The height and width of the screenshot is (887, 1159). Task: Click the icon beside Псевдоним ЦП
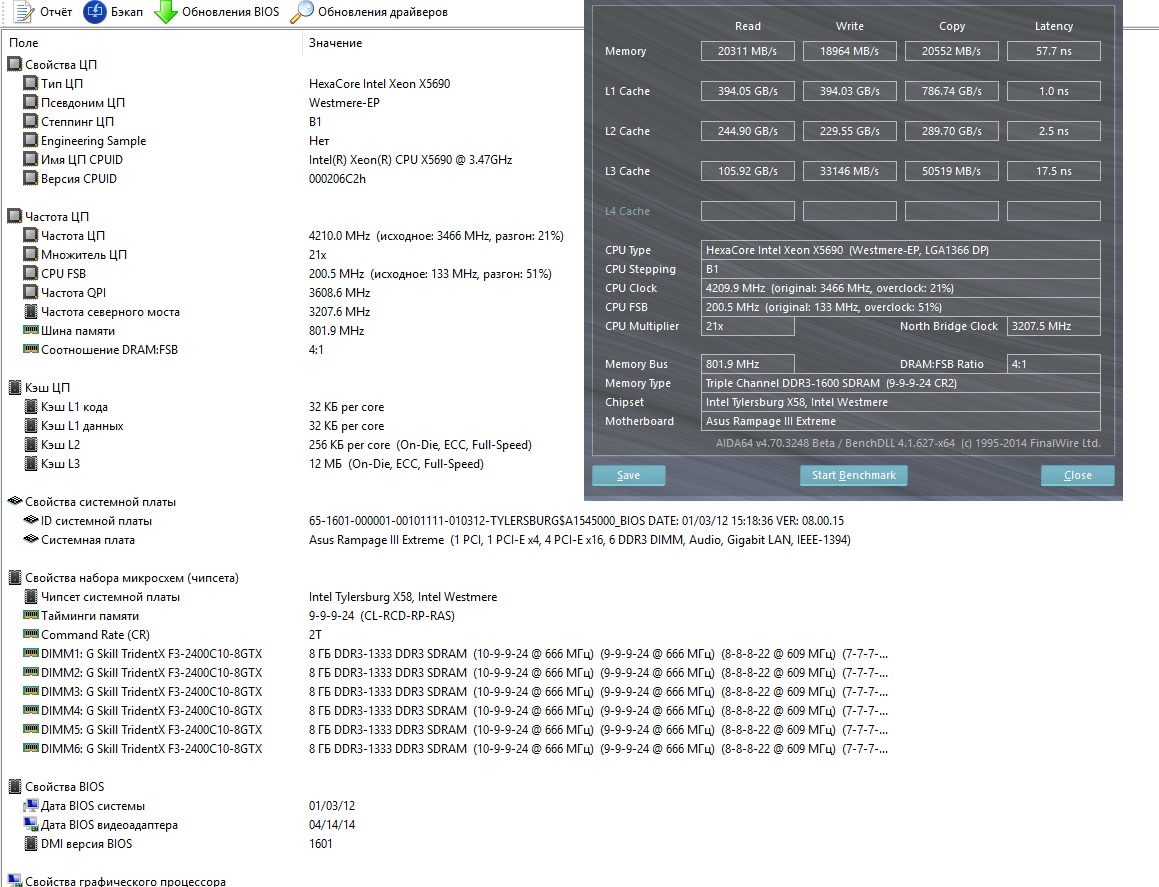[x=30, y=102]
